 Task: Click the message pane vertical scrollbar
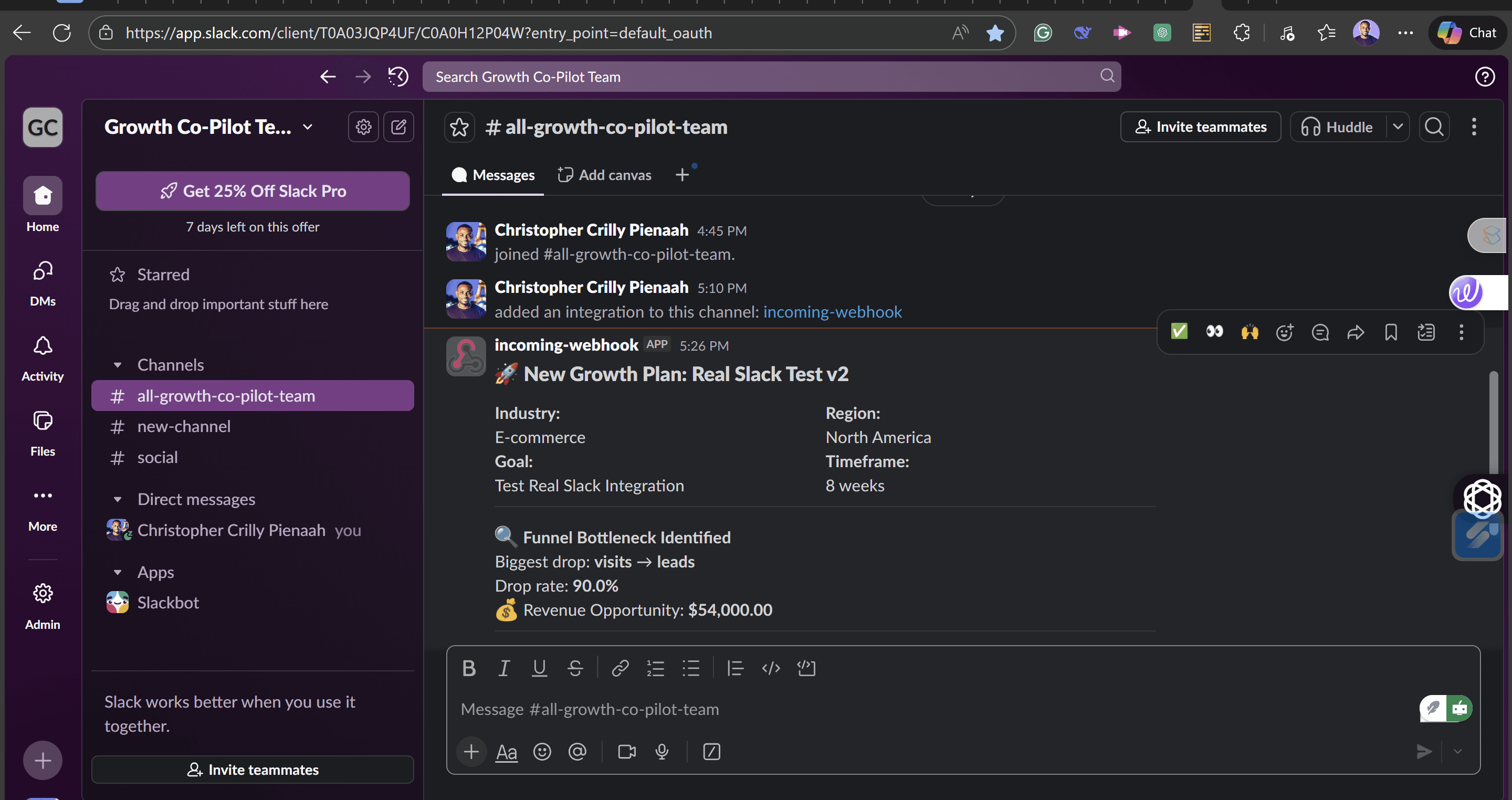click(1493, 423)
